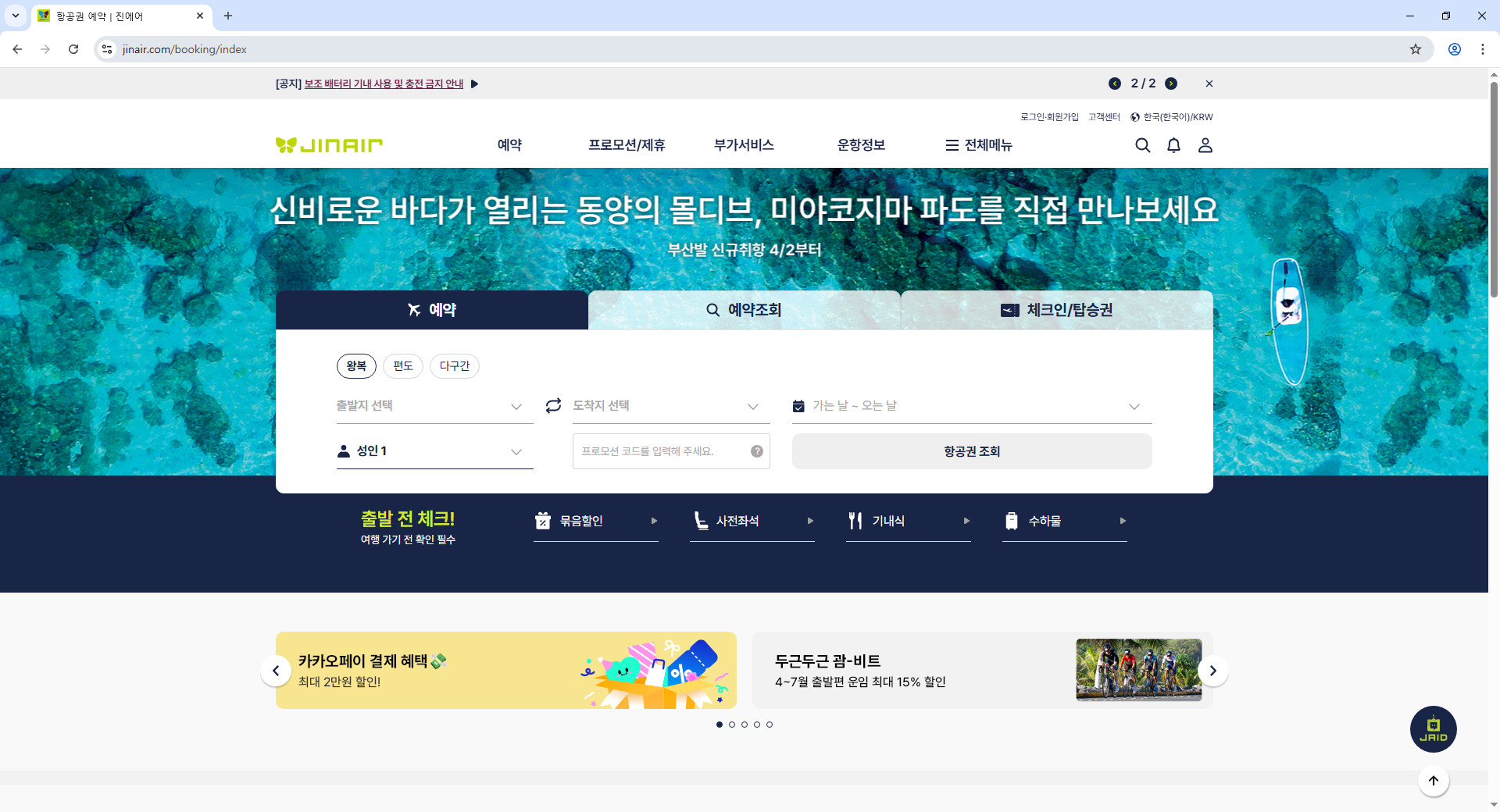Open the site search magnifier icon

tap(1142, 145)
